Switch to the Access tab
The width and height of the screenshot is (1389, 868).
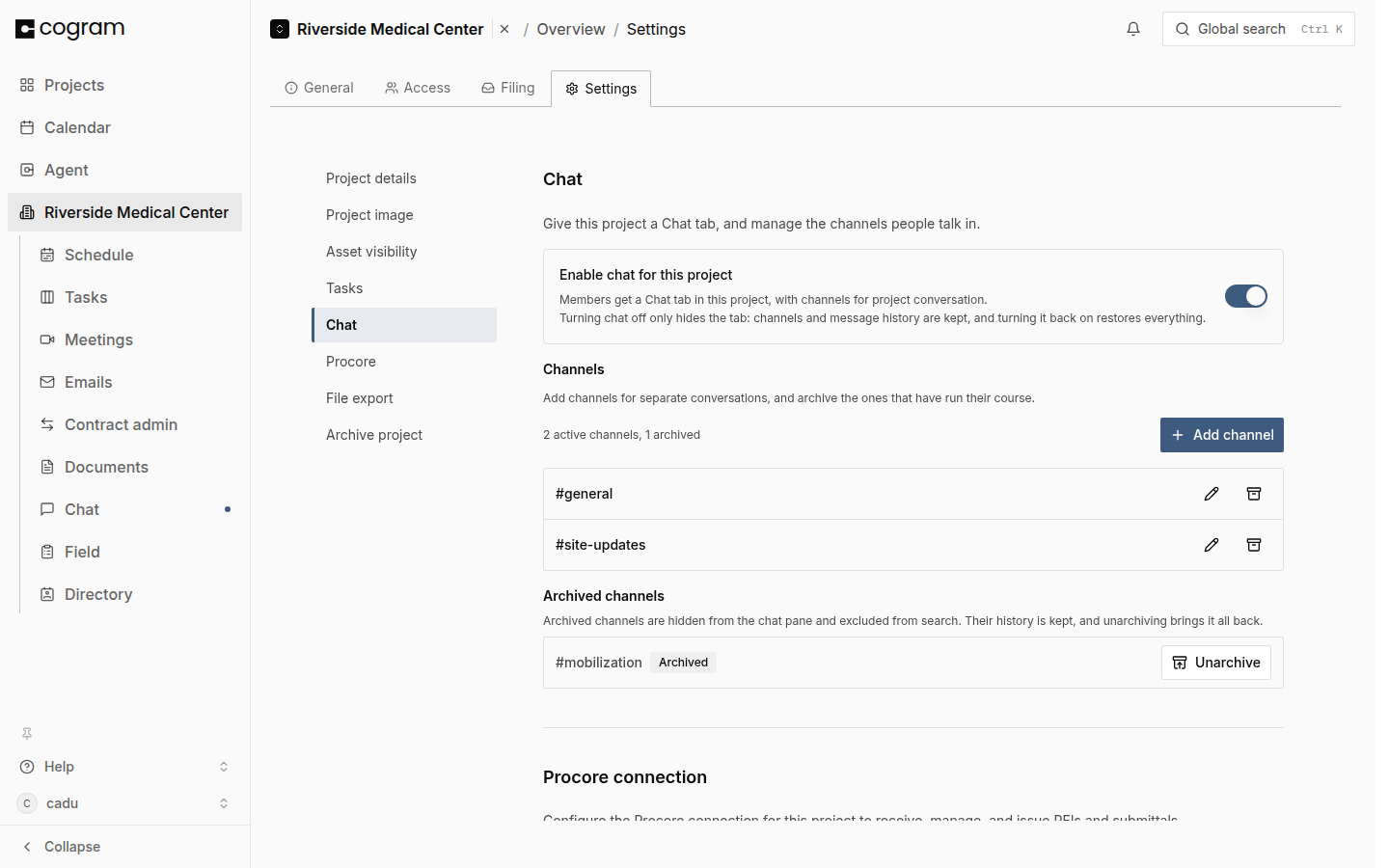(x=418, y=88)
